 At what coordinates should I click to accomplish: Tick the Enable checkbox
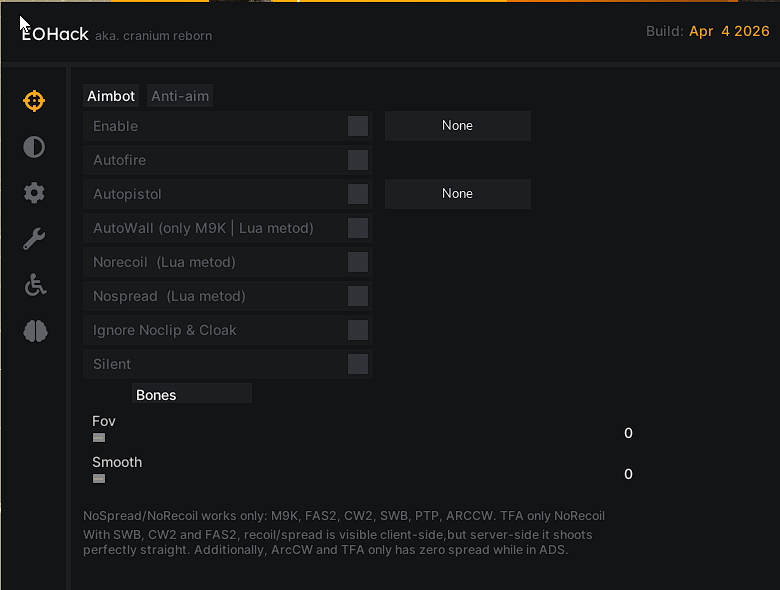(358, 126)
